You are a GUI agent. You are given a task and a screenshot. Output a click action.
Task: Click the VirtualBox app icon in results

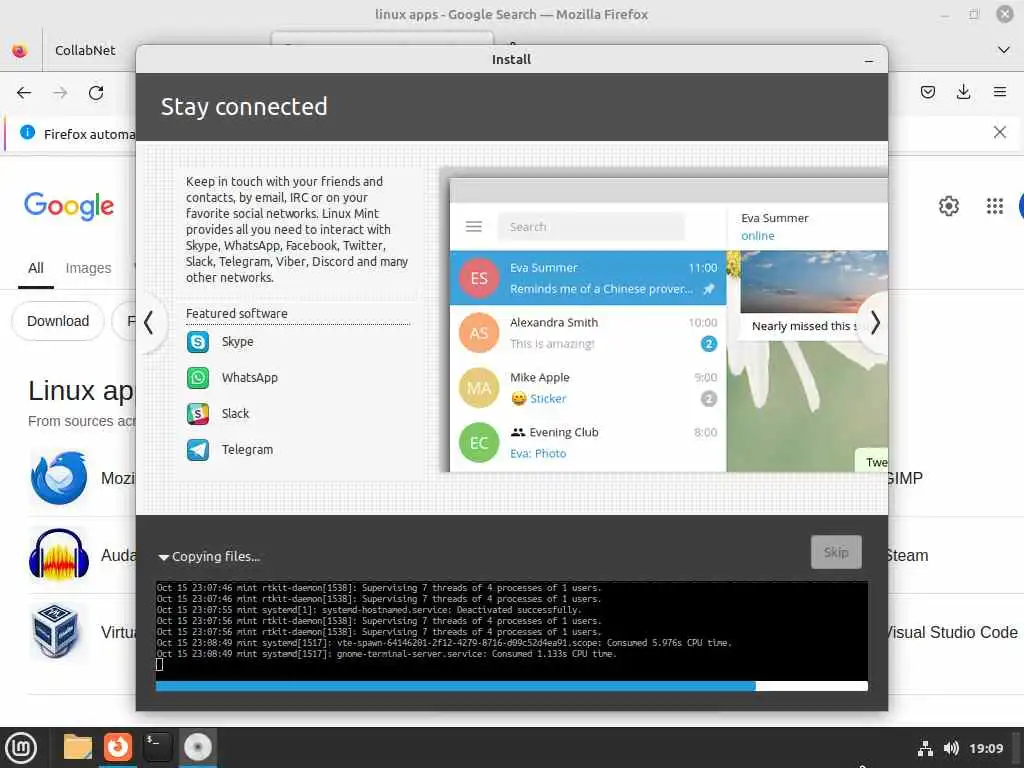pyautogui.click(x=56, y=631)
